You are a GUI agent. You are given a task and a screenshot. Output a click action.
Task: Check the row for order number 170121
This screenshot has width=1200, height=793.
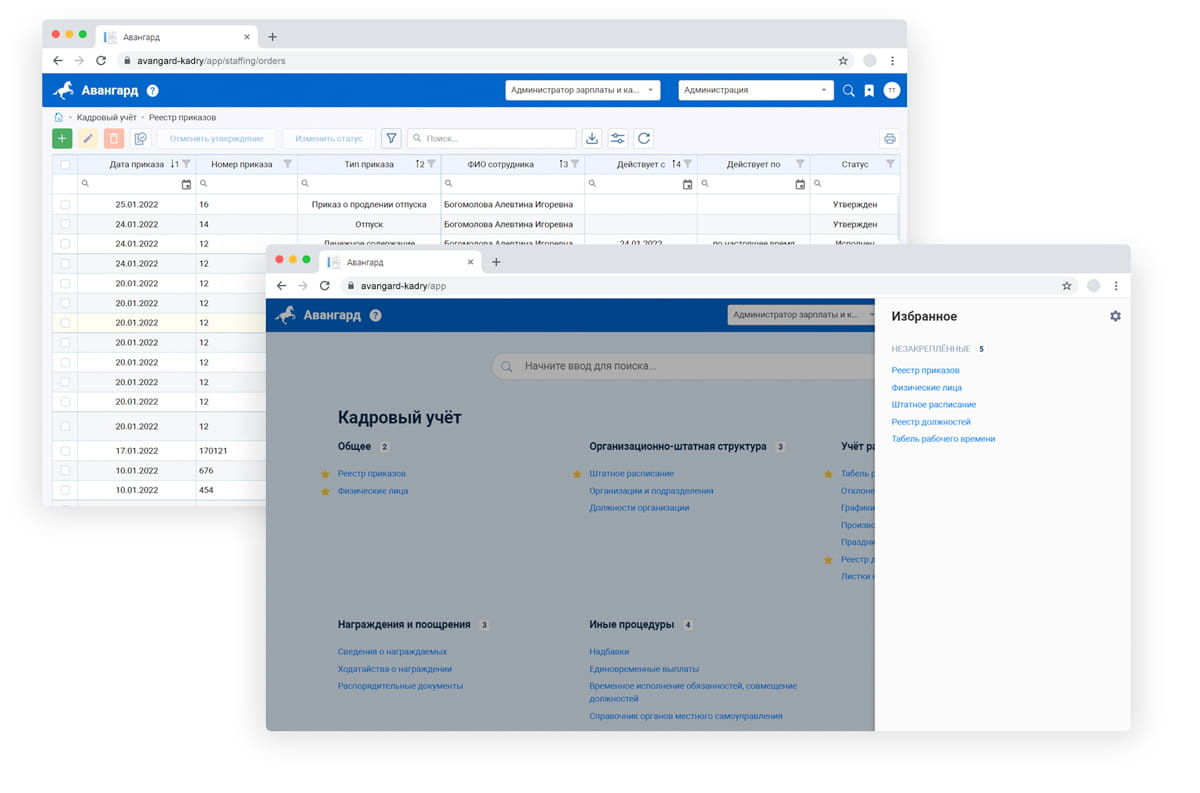(65, 451)
